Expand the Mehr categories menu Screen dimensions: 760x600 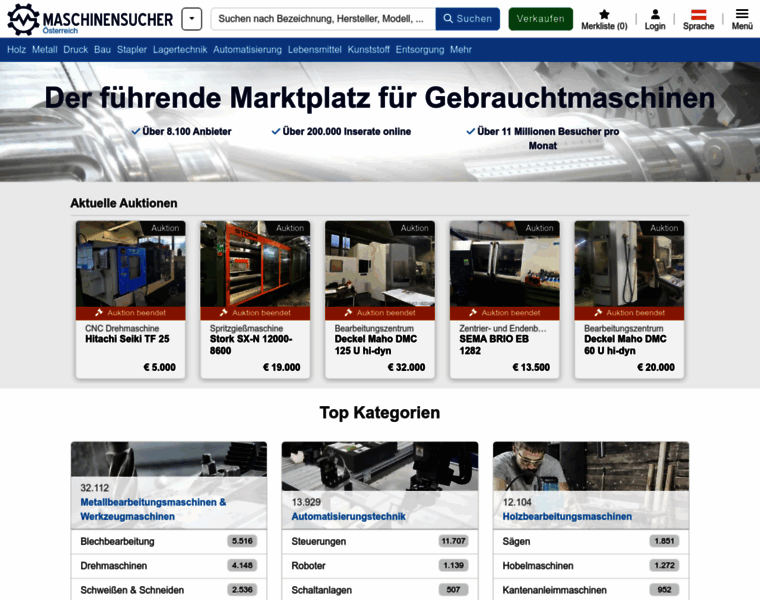460,49
